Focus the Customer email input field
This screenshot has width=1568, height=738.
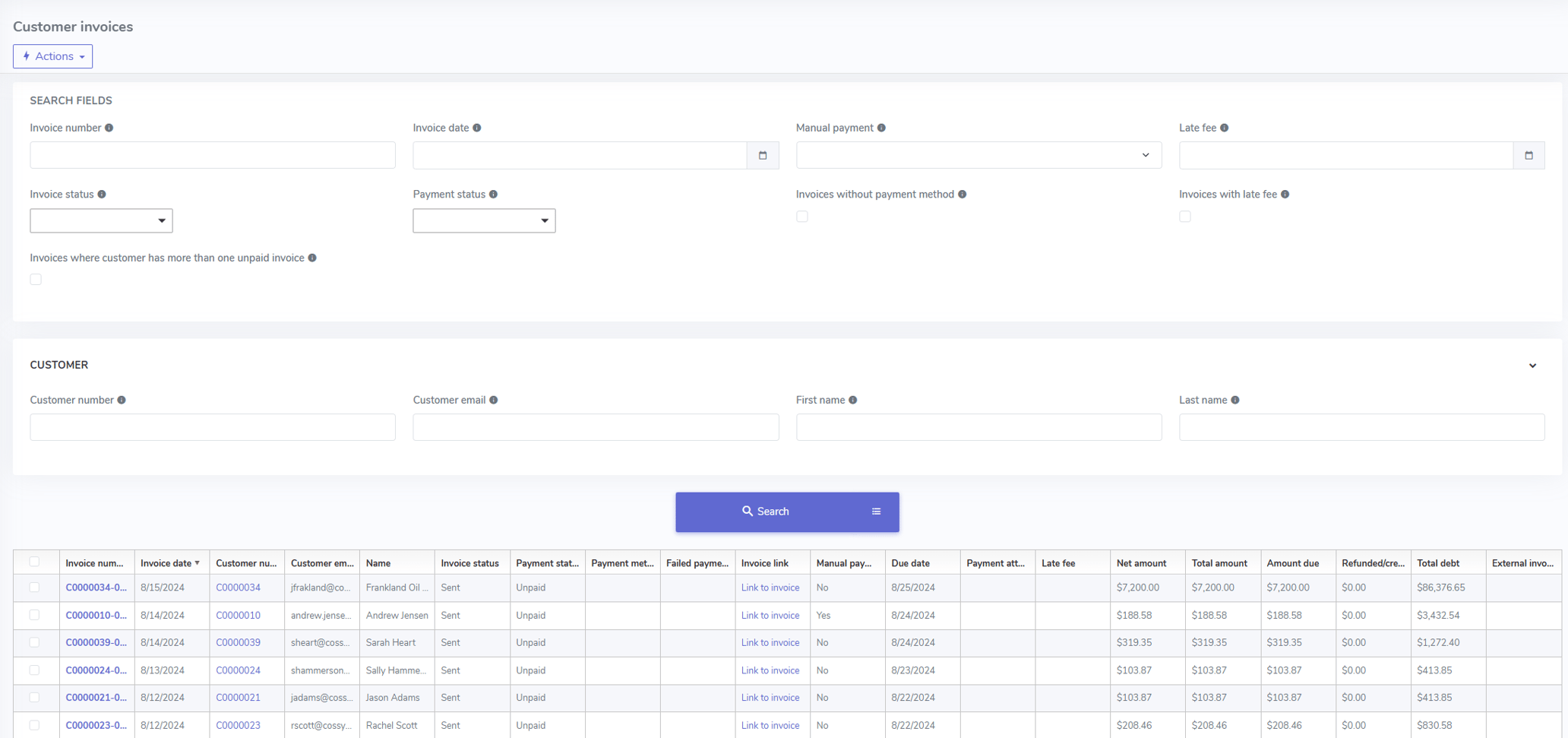pyautogui.click(x=596, y=427)
